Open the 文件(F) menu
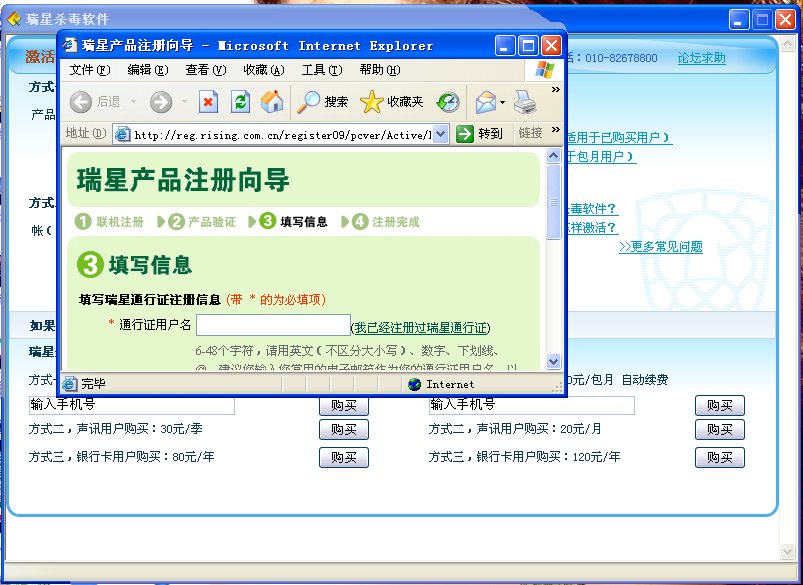This screenshot has width=803, height=585. 90,70
